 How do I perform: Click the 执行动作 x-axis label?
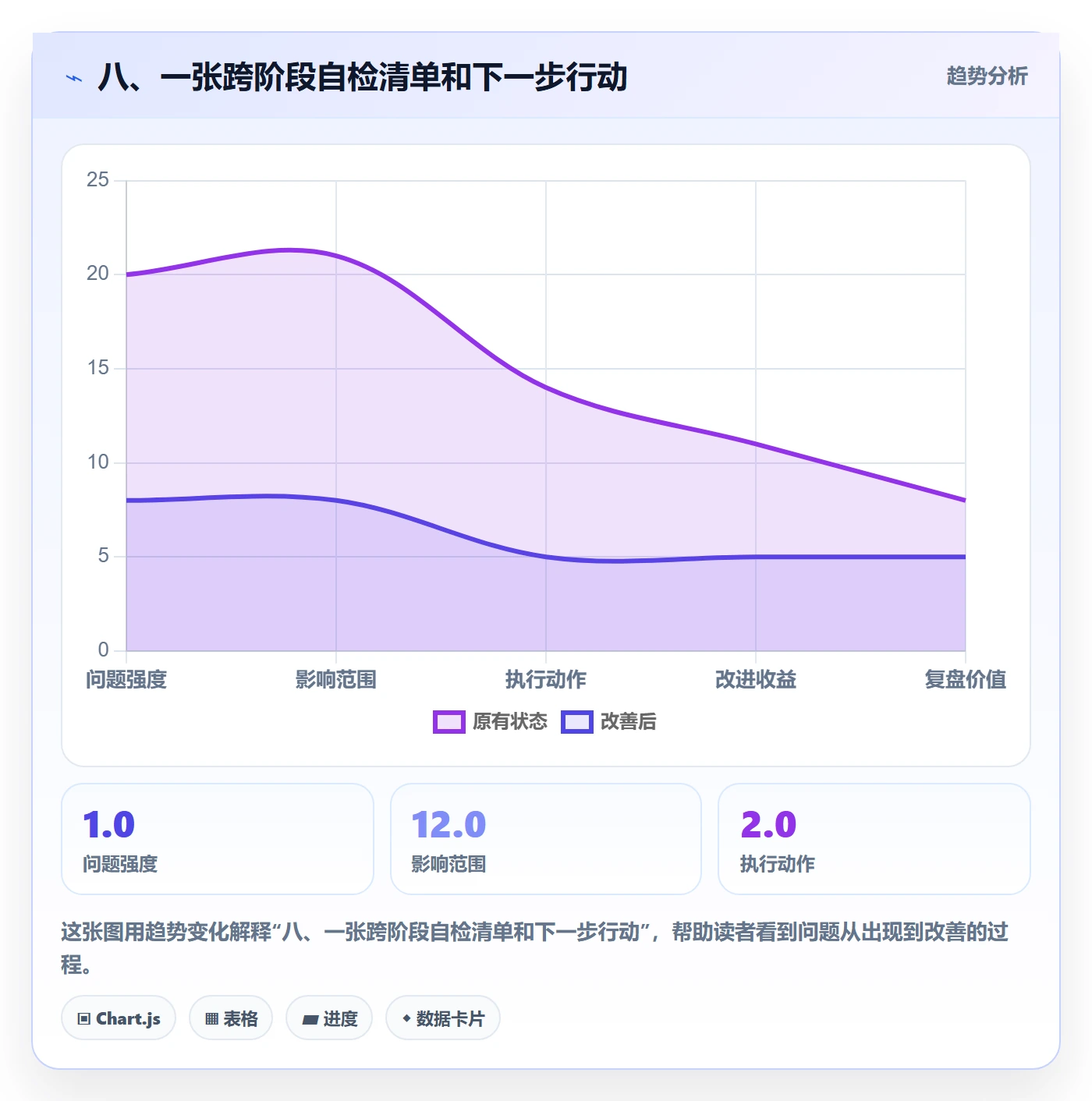(x=546, y=680)
